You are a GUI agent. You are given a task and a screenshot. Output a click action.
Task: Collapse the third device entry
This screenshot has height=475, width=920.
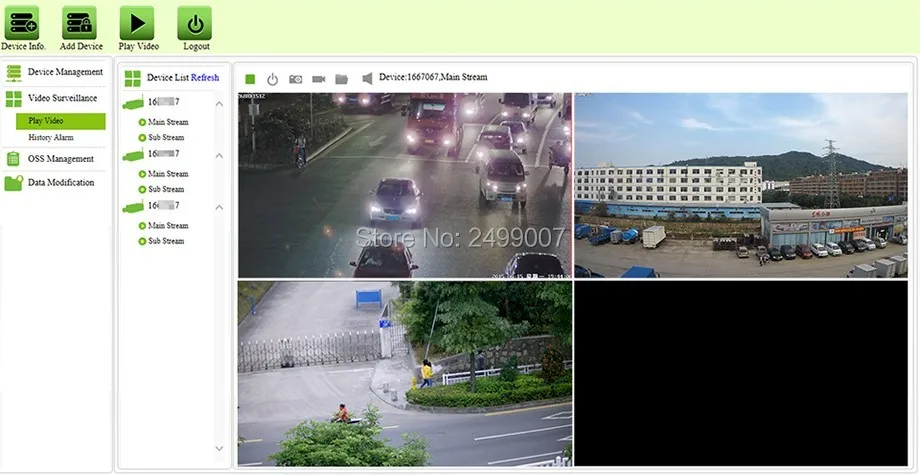point(219,207)
